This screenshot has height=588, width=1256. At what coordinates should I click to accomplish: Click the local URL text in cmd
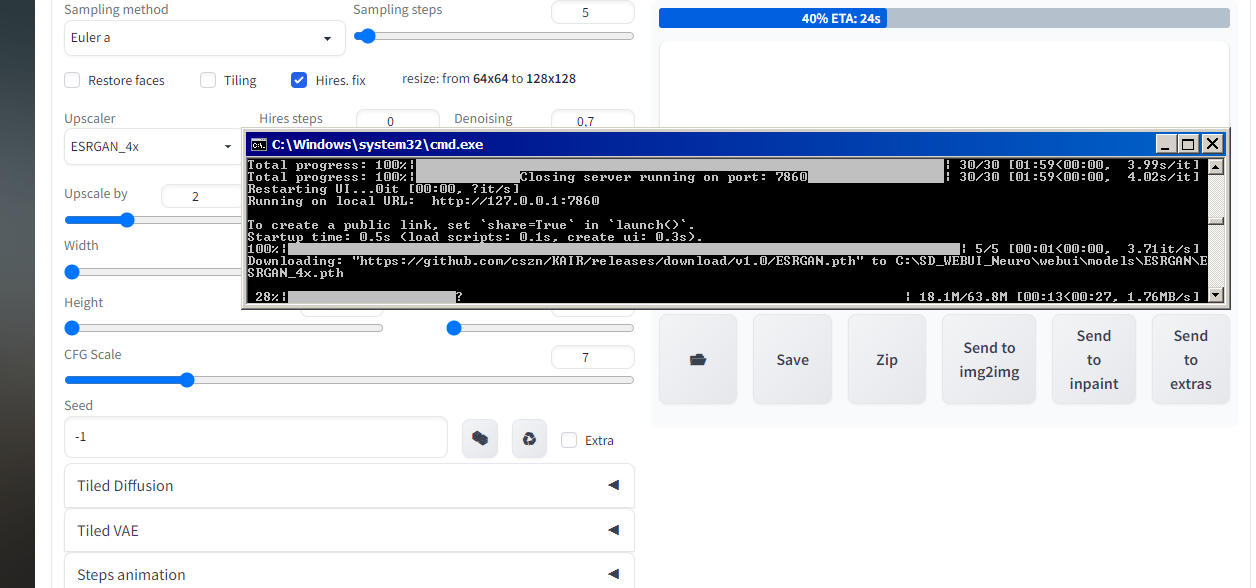[516, 201]
